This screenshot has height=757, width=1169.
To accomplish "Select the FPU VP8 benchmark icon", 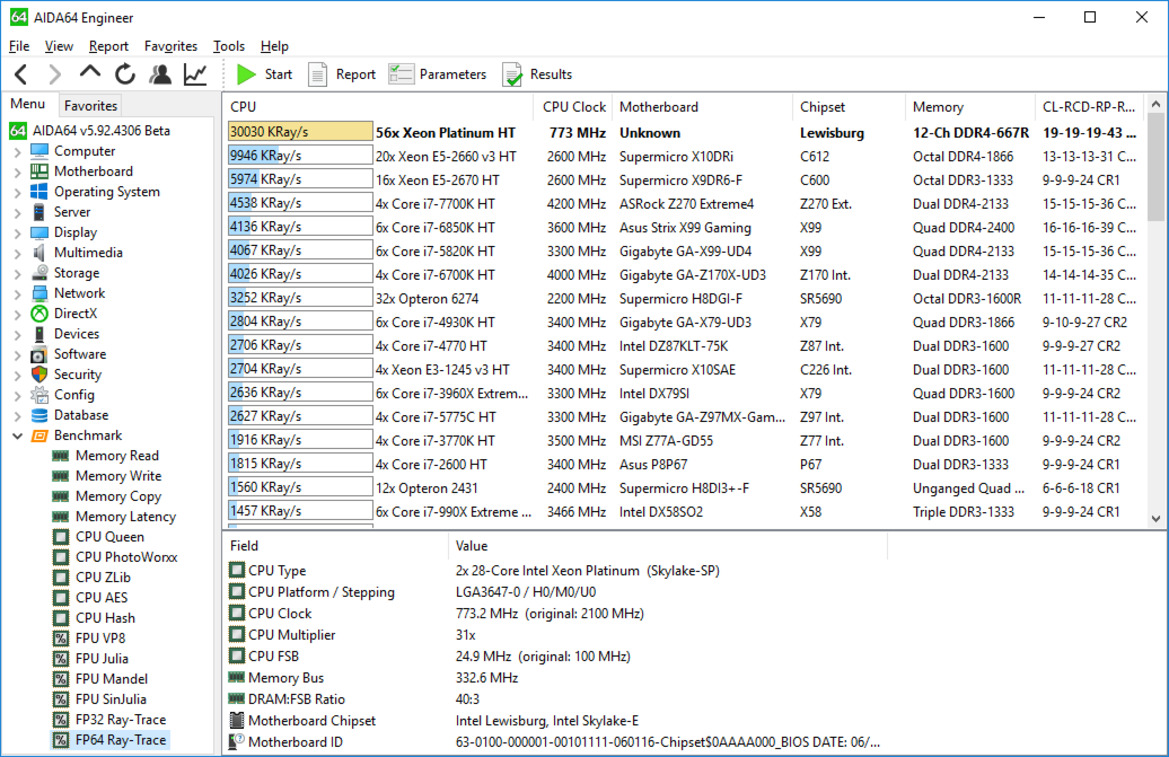I will coord(61,638).
